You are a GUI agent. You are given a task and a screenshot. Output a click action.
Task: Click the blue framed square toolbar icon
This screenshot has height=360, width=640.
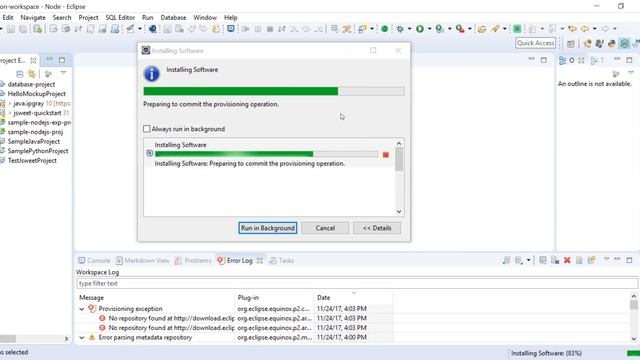click(x=231, y=29)
